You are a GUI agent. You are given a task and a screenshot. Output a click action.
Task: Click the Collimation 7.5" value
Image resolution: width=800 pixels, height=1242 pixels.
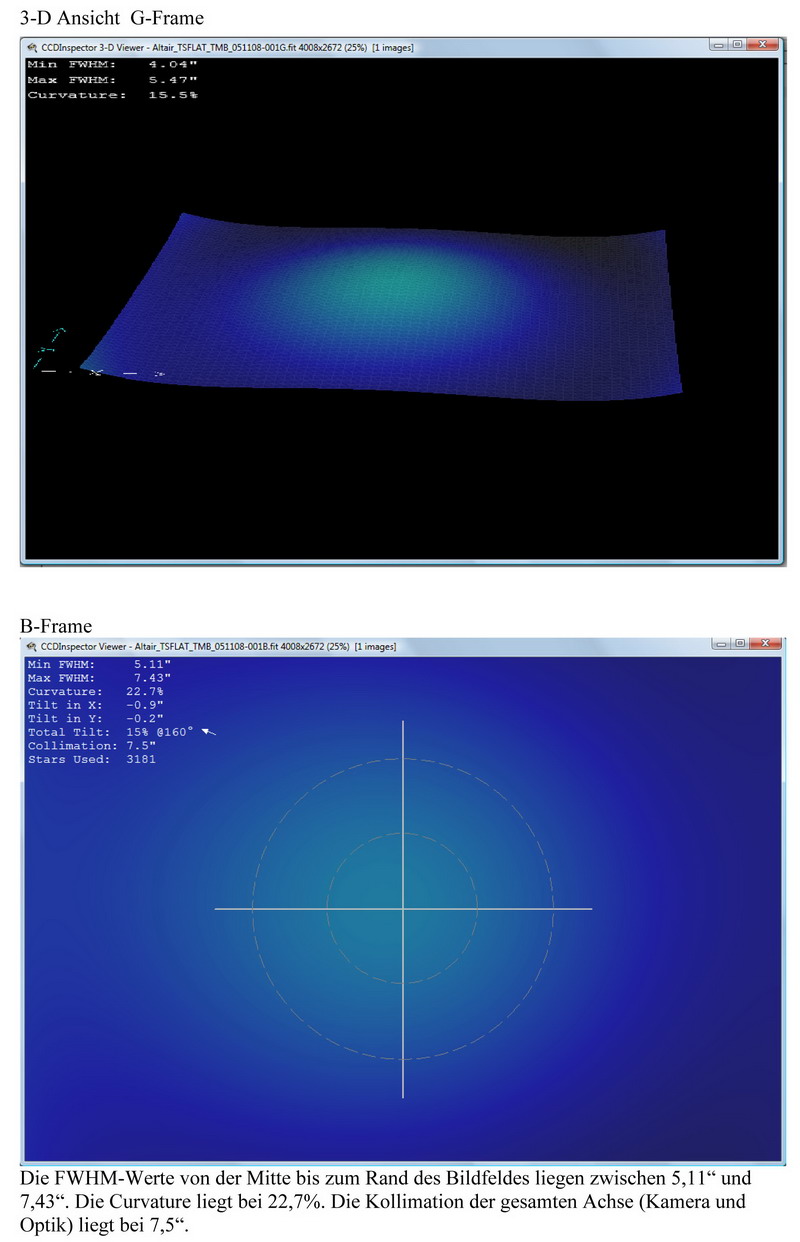[141, 746]
